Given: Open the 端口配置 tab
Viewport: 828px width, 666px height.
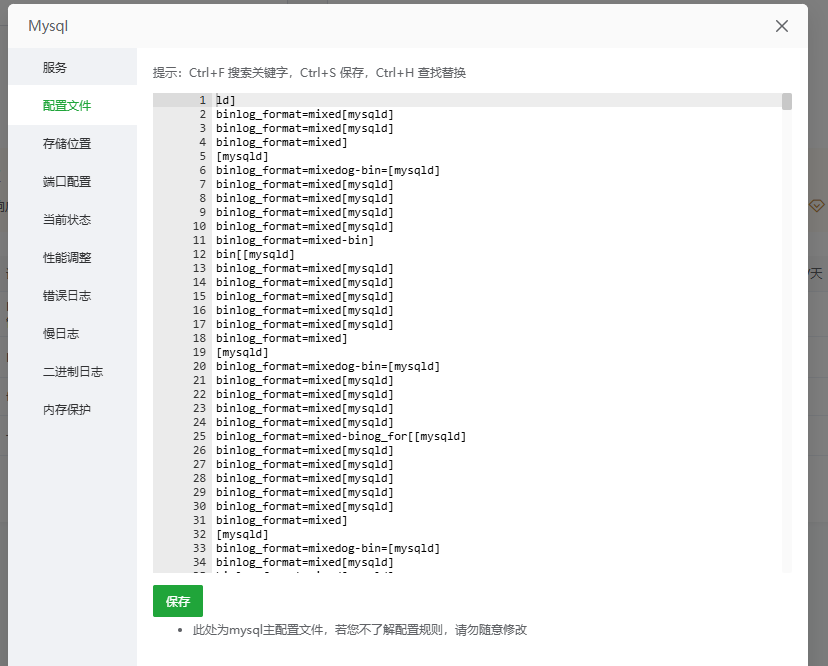Looking at the screenshot, I should (x=72, y=182).
